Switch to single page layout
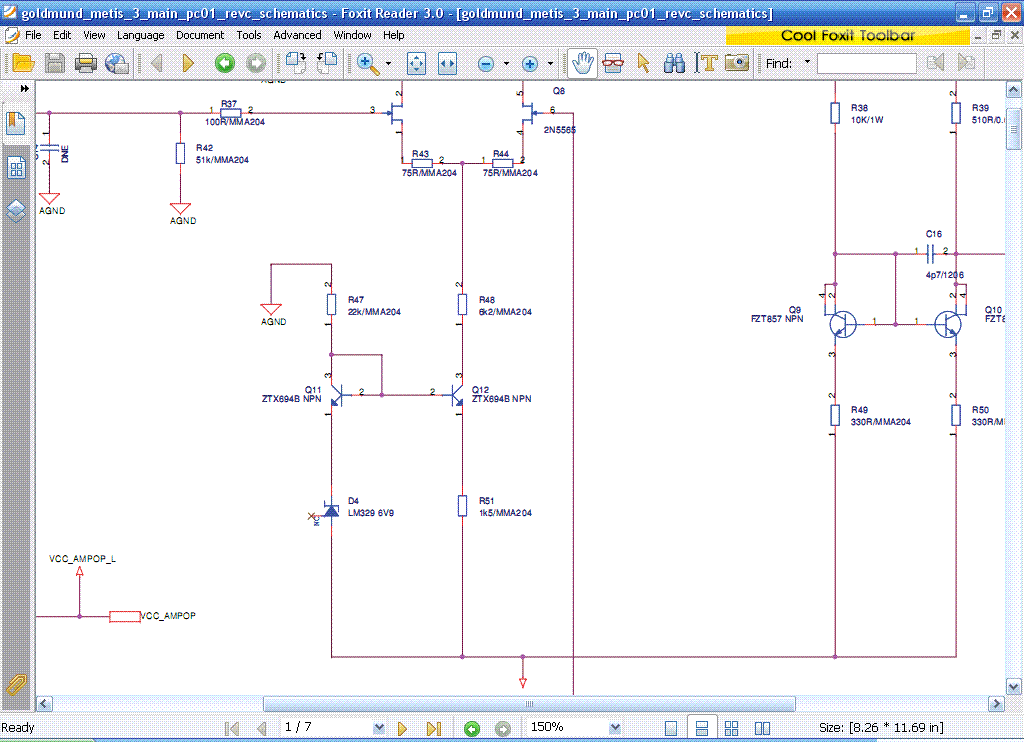 (671, 728)
